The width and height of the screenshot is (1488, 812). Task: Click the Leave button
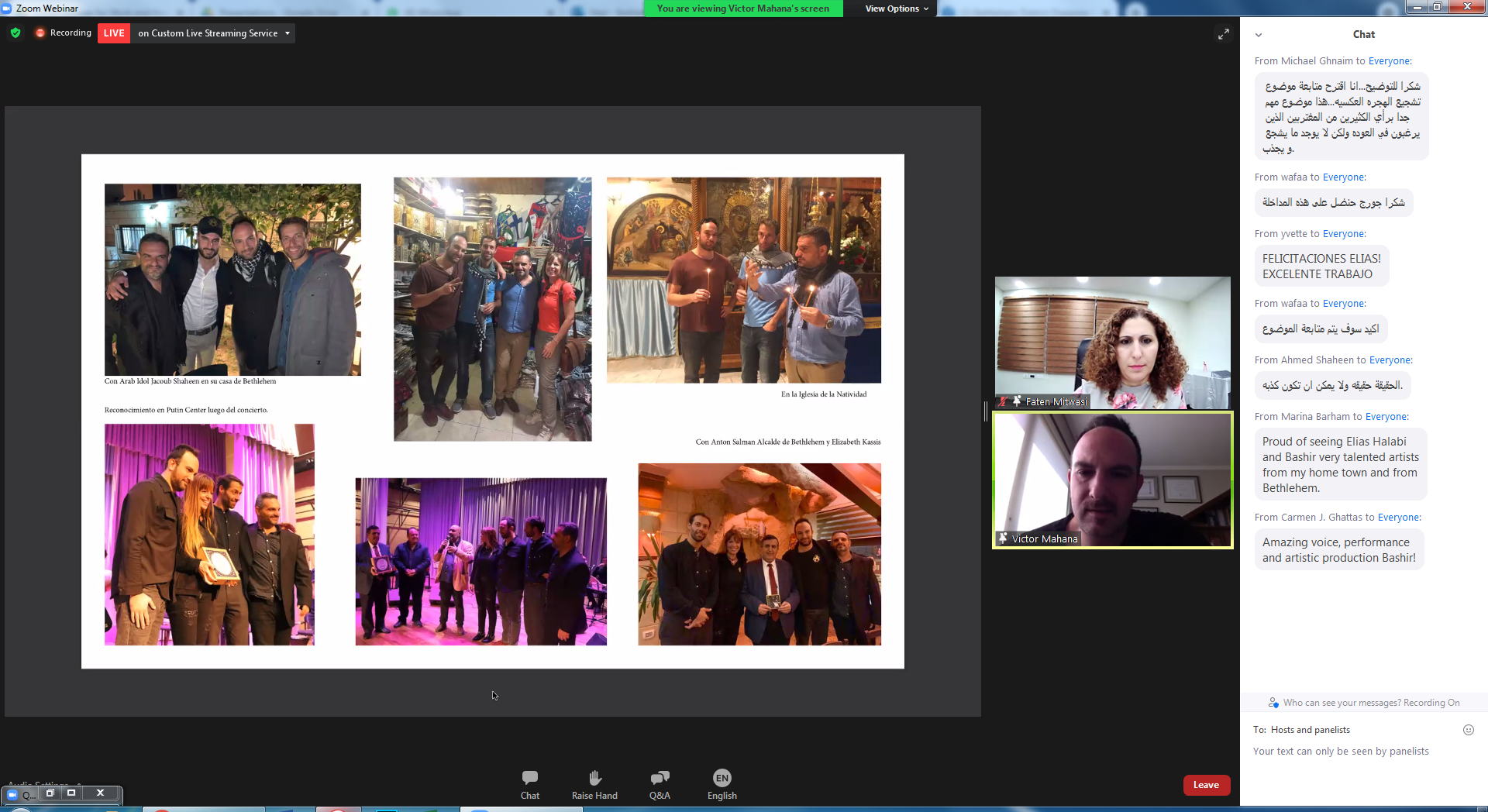point(1206,785)
